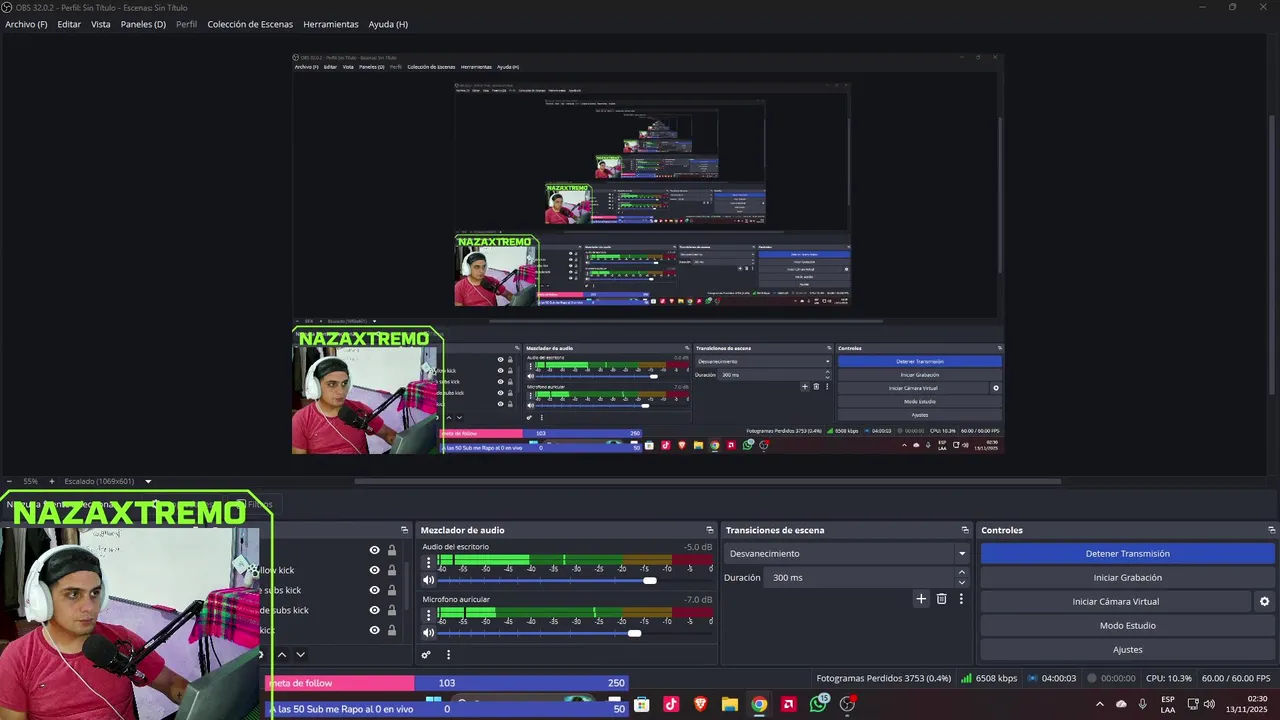The width and height of the screenshot is (1280, 720).
Task: Zoom out the preview with minus icon
Action: pyautogui.click(x=9, y=481)
